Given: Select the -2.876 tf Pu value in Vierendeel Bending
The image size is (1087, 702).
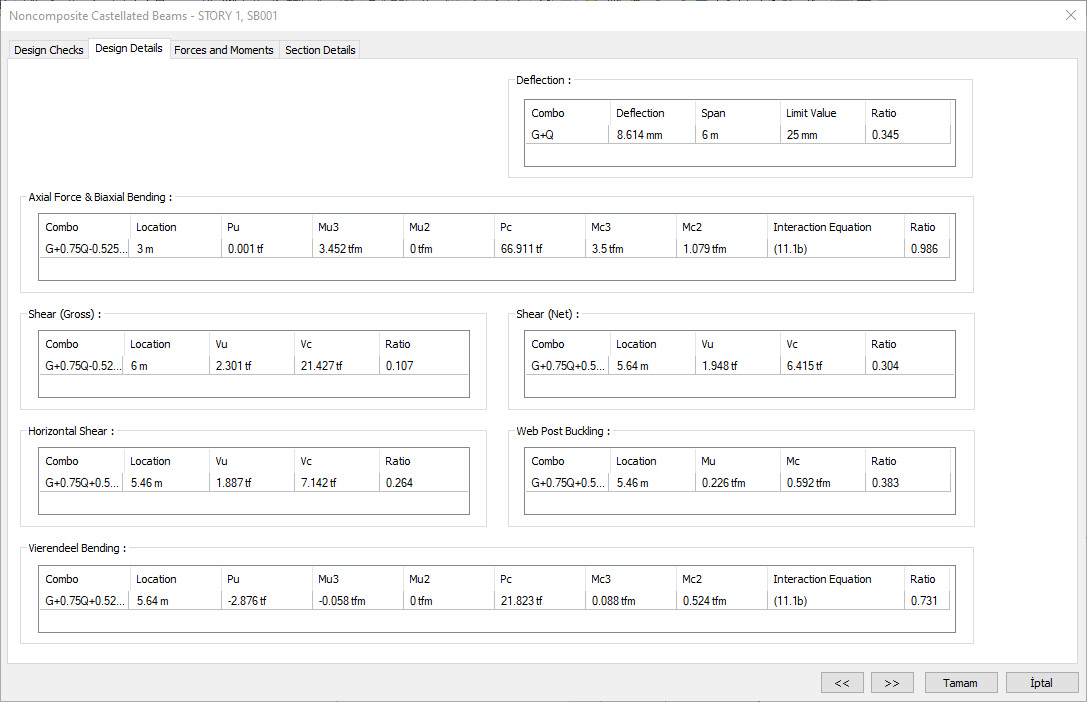Looking at the screenshot, I should click(247, 601).
